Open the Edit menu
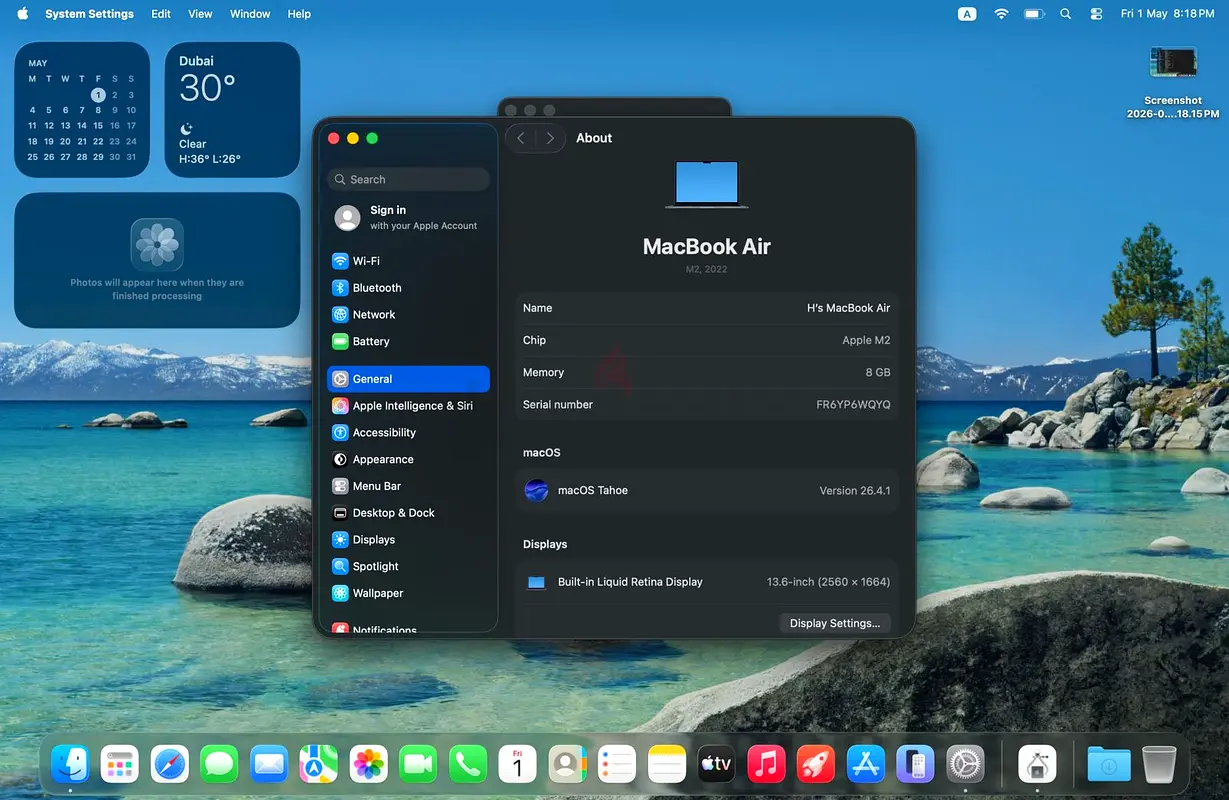Screen dimensions: 1229x800 [161, 14]
